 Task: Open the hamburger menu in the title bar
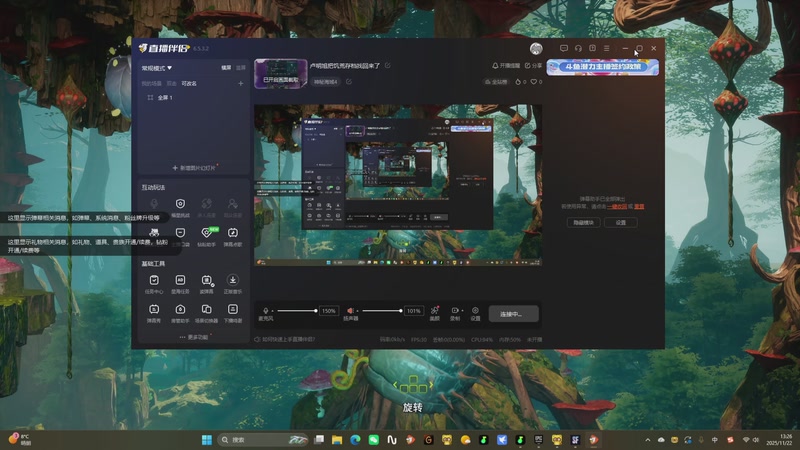point(607,48)
